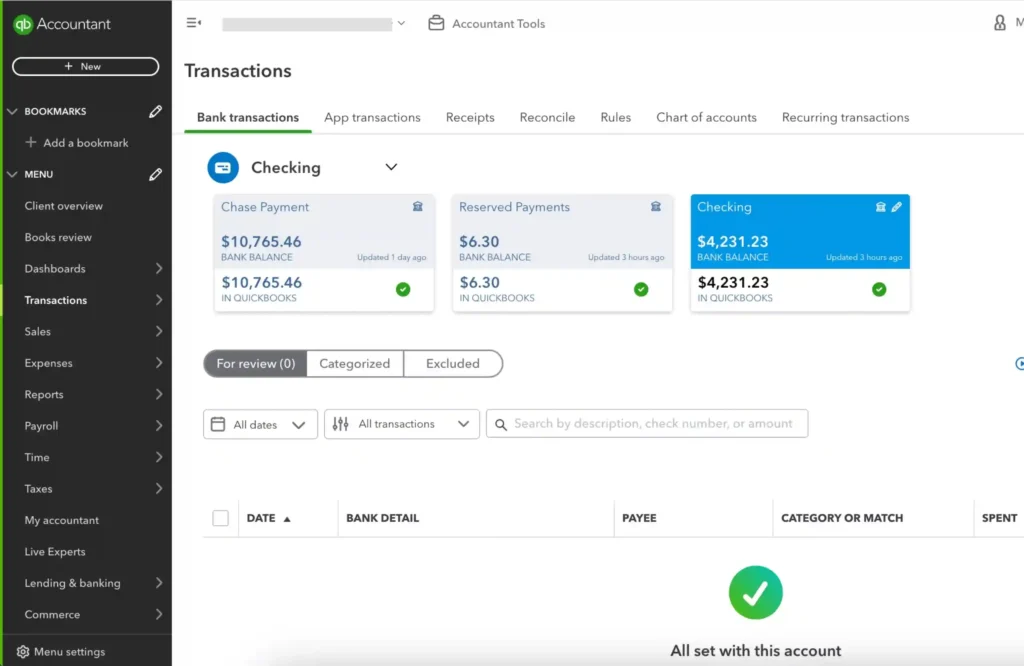Click bank icon on Reserved Payments card

(656, 206)
